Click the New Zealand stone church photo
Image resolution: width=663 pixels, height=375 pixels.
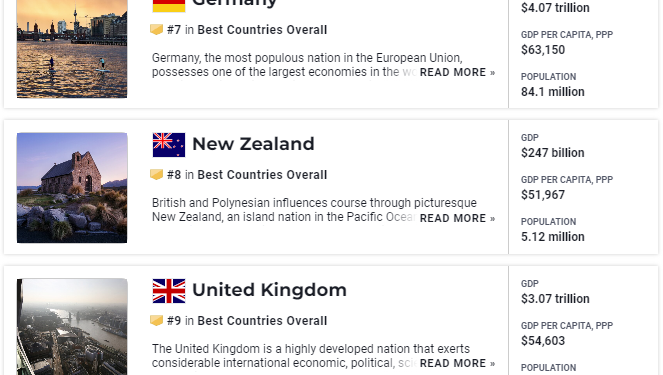tap(72, 188)
